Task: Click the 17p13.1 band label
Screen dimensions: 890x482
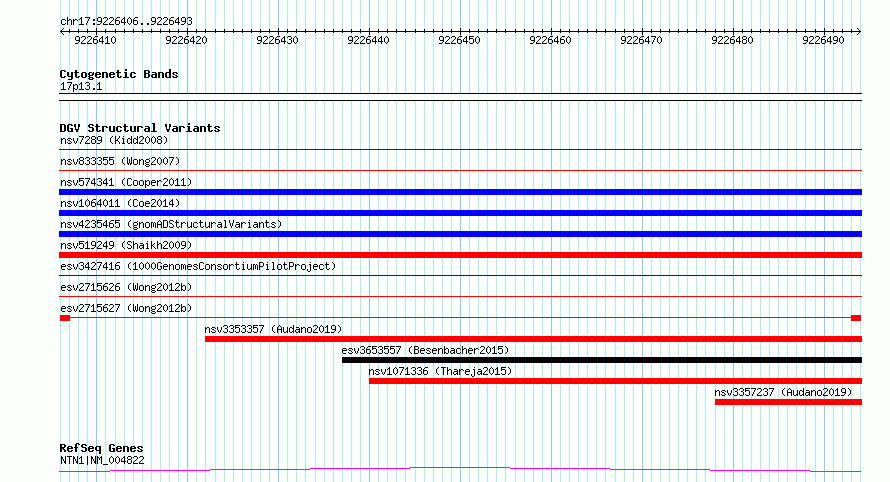Action: click(81, 86)
